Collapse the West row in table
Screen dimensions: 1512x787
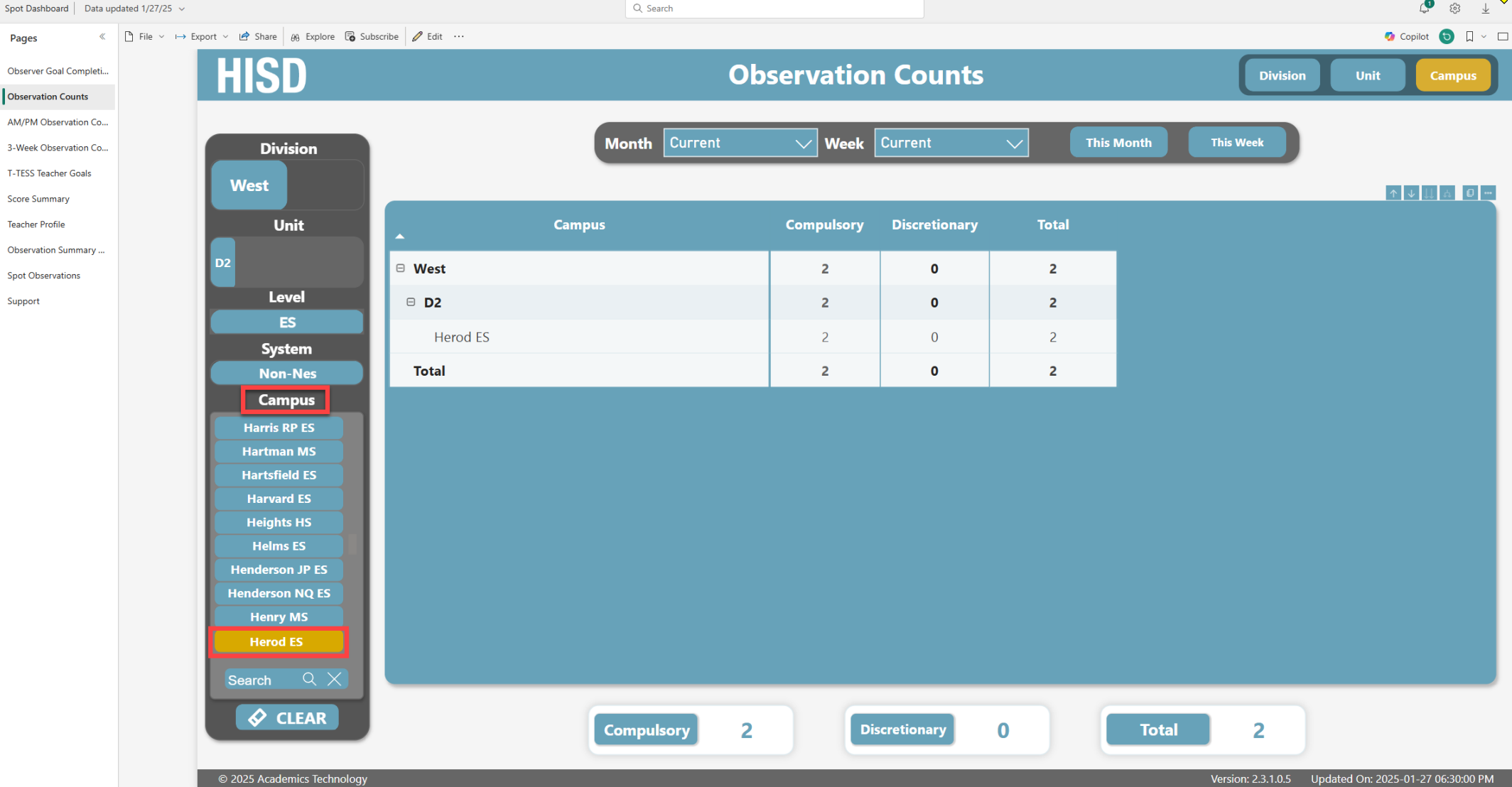[401, 268]
